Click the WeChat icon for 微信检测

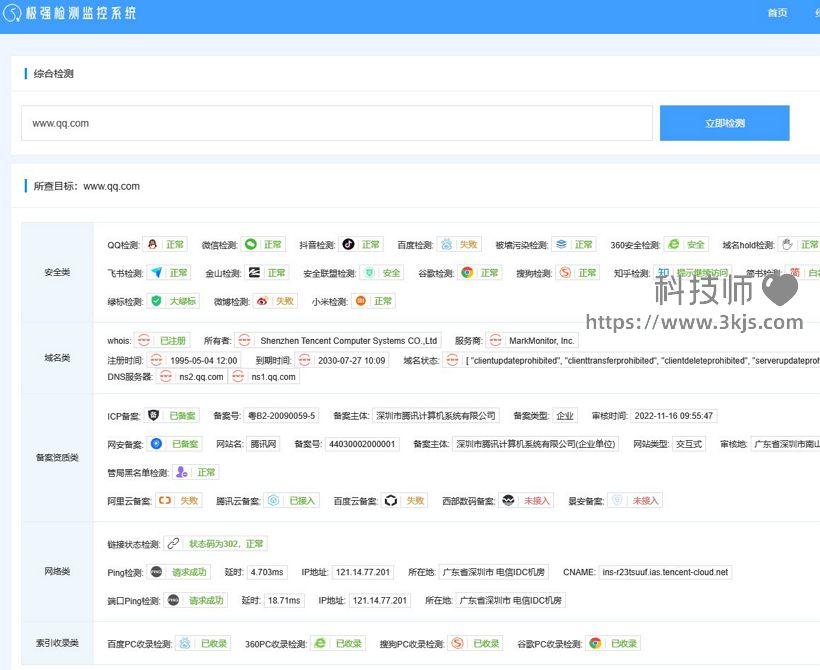(250, 244)
